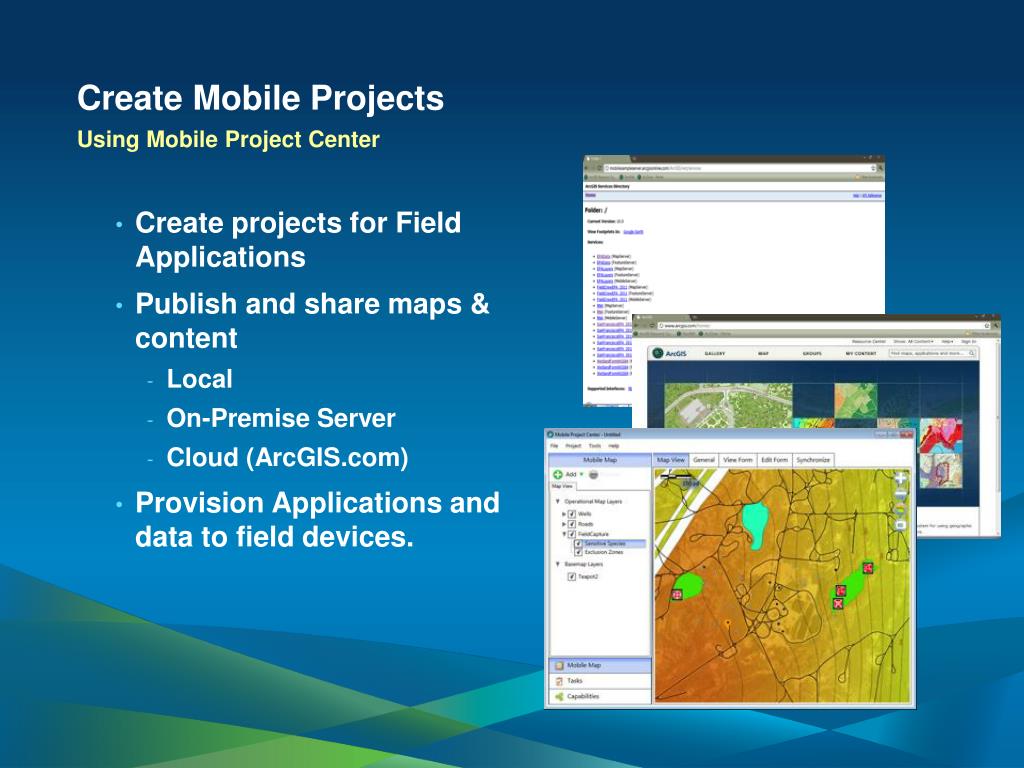
Task: Toggle the Sensitive Species checkbox
Action: point(579,543)
